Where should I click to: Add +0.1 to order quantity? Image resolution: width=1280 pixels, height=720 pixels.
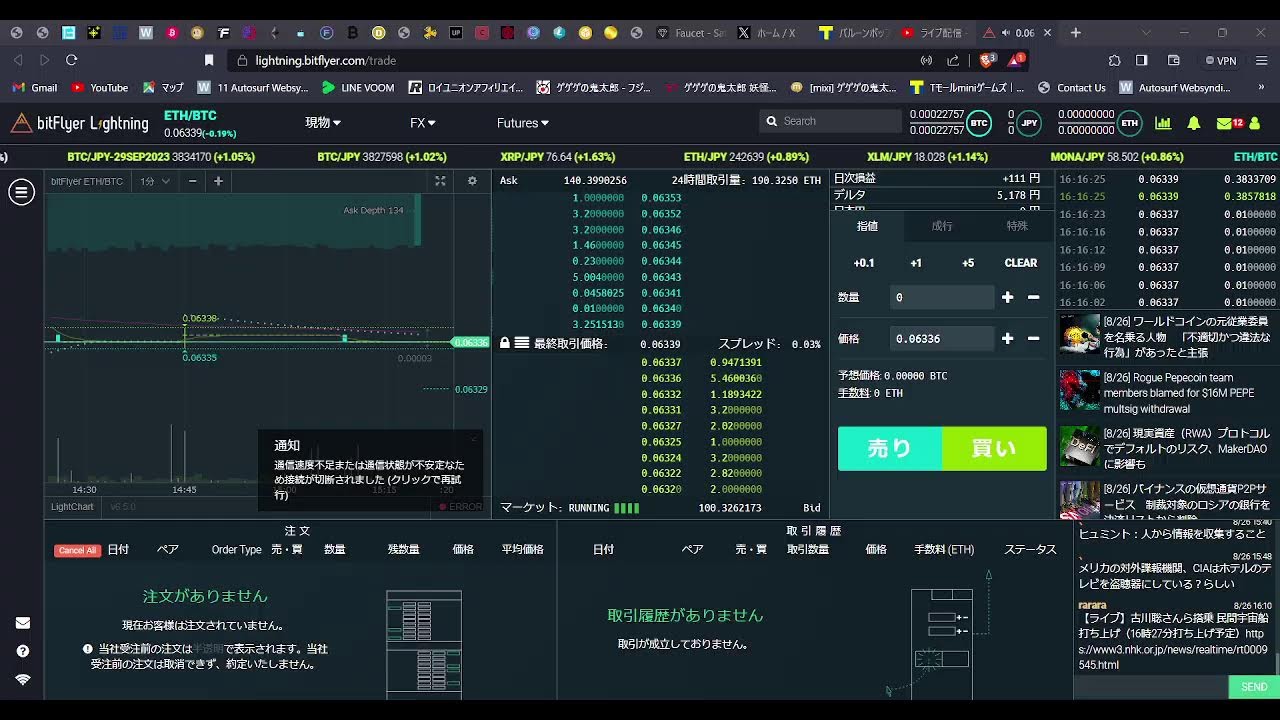click(x=863, y=263)
